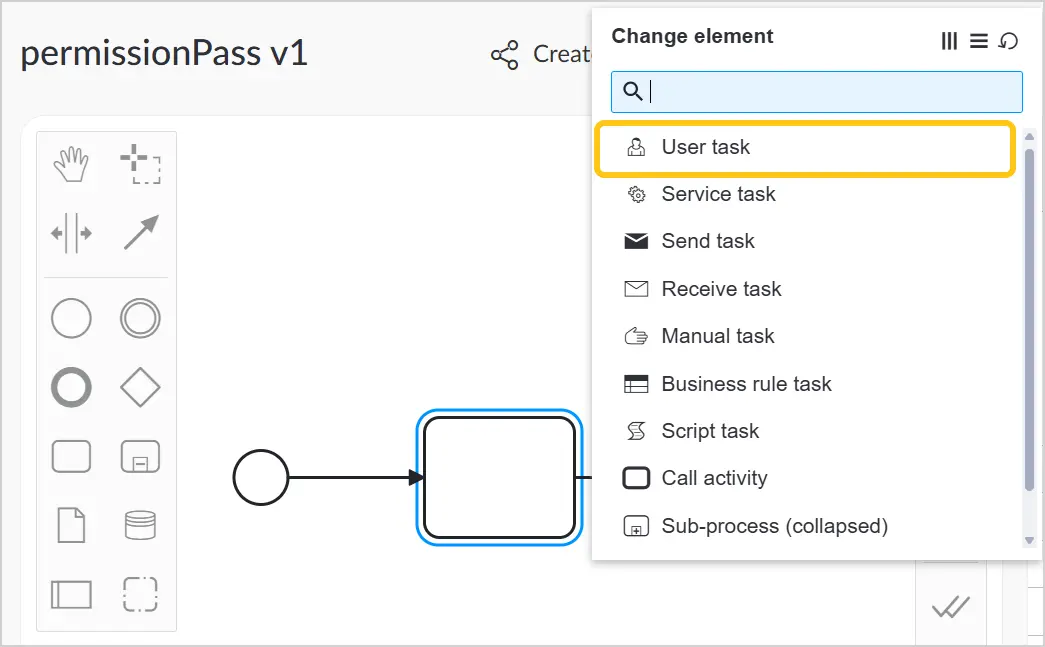Create a group from the palette

click(x=141, y=594)
